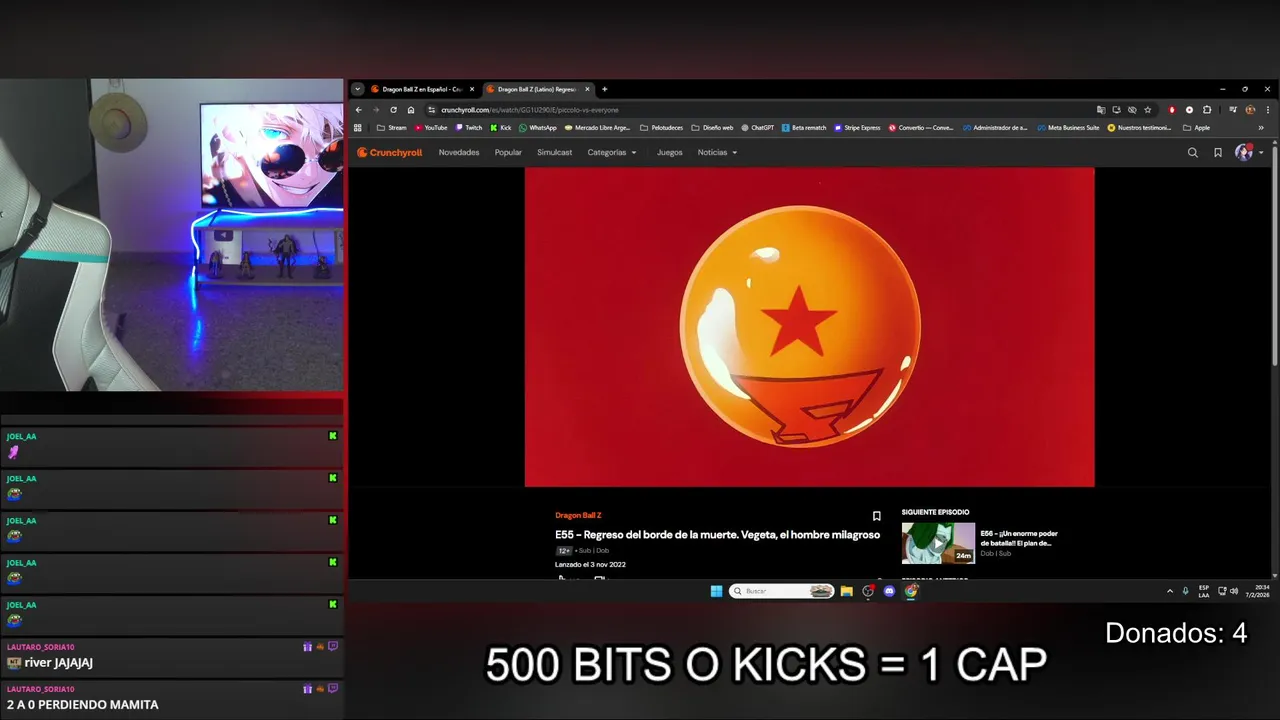Open the Crunchyroll search icon
Image resolution: width=1280 pixels, height=720 pixels.
pyautogui.click(x=1192, y=153)
